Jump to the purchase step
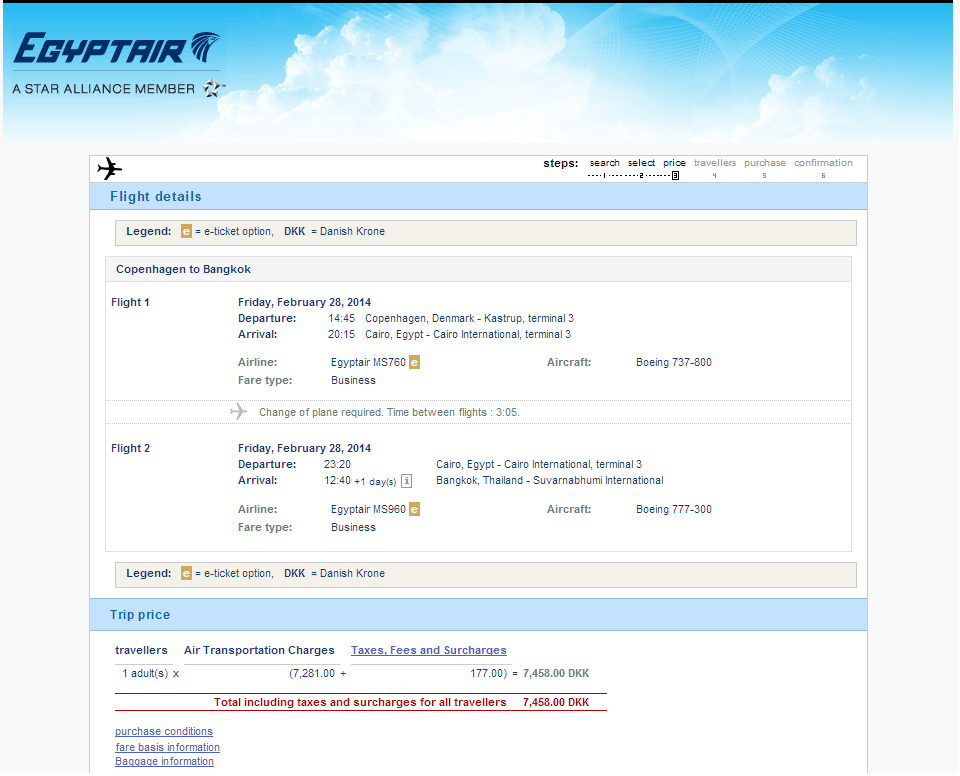 (x=764, y=163)
